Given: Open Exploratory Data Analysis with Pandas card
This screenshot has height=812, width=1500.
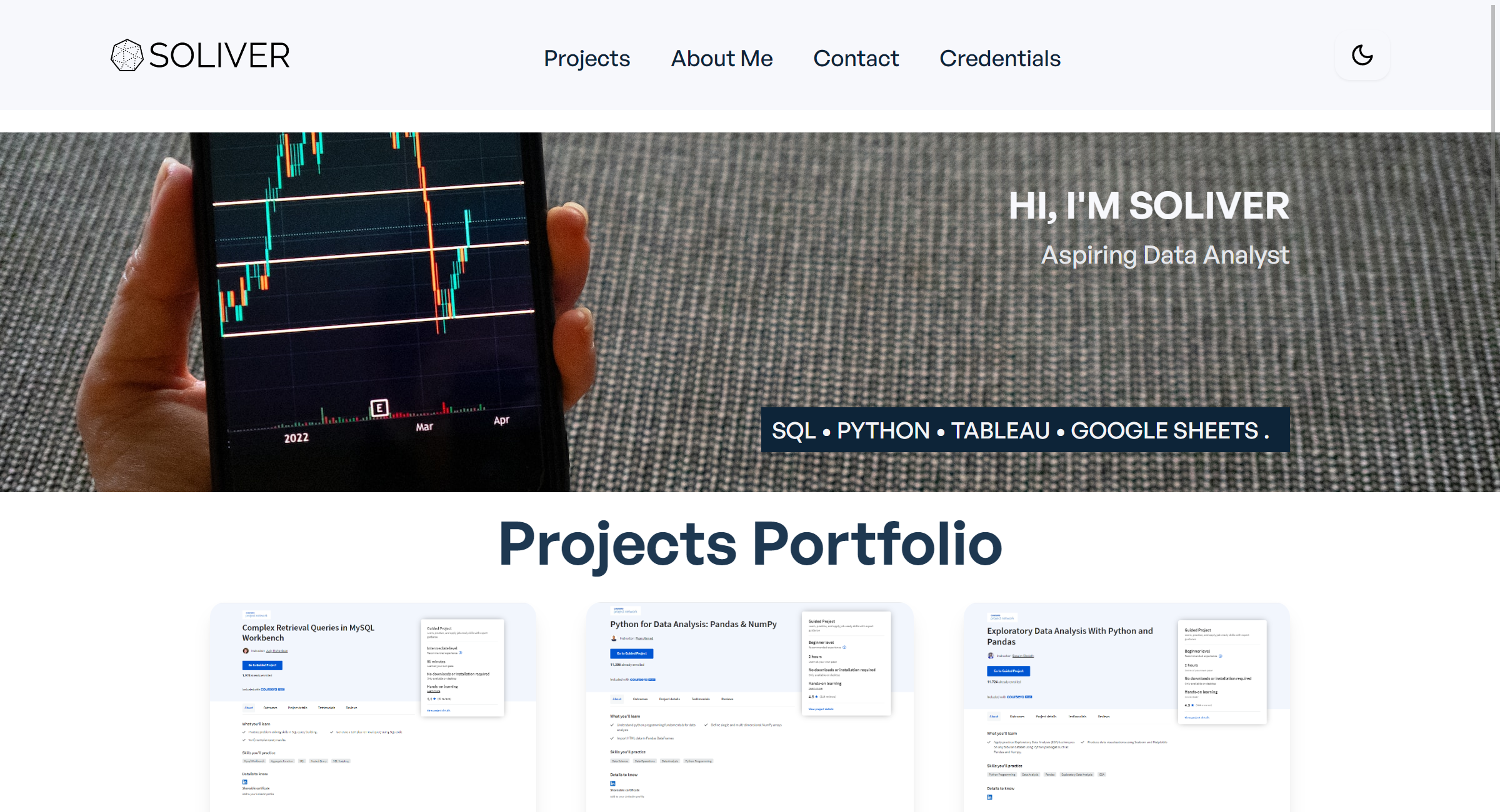Looking at the screenshot, I should tap(1127, 707).
